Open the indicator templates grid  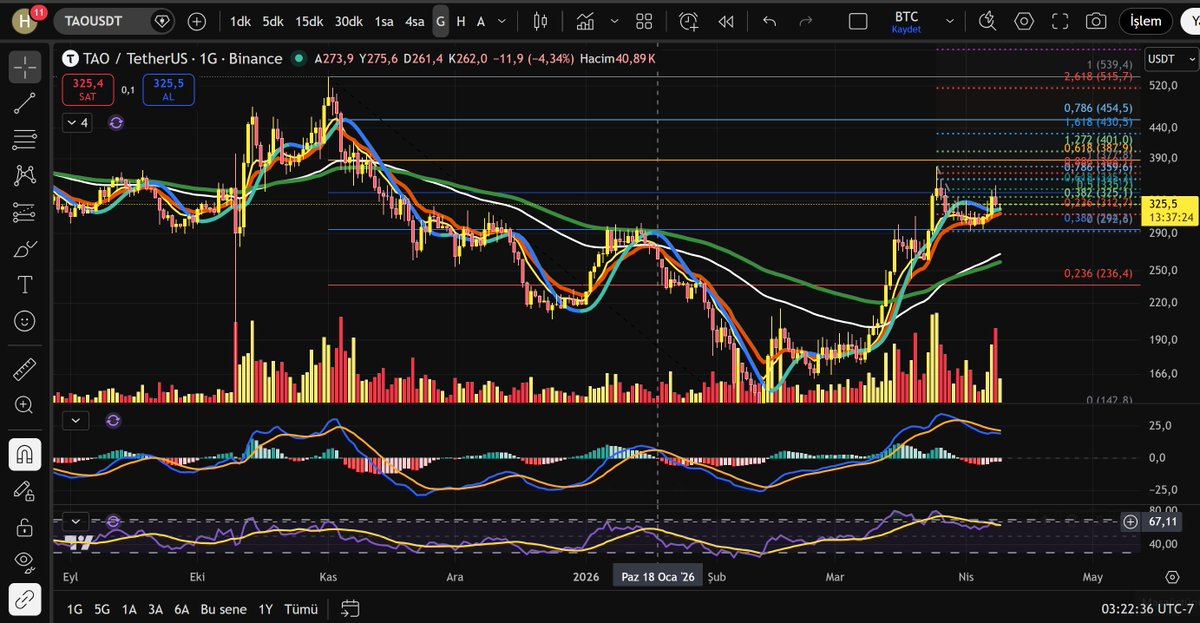pyautogui.click(x=644, y=21)
